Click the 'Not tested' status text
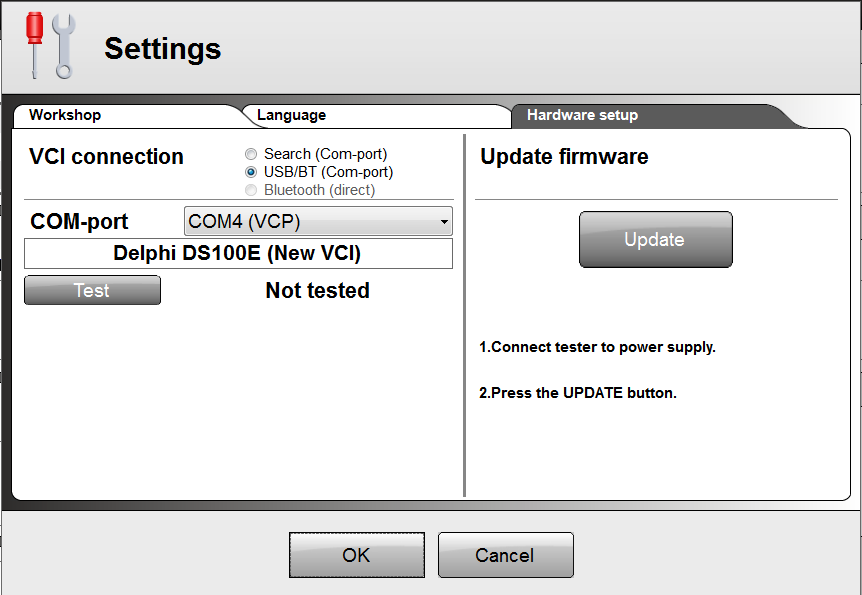862x595 pixels. [317, 290]
